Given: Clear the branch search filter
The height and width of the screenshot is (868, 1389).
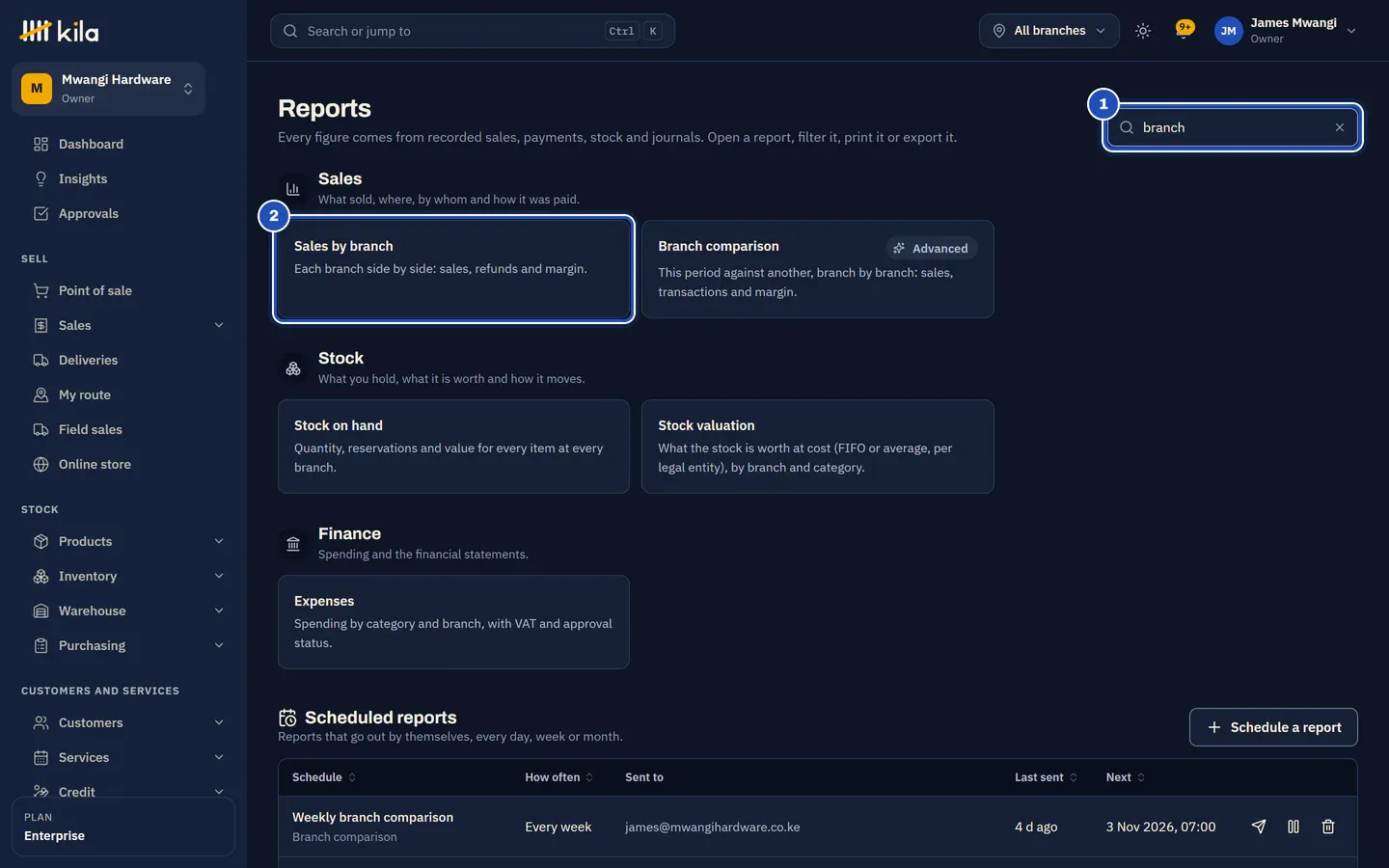Looking at the screenshot, I should [1340, 127].
